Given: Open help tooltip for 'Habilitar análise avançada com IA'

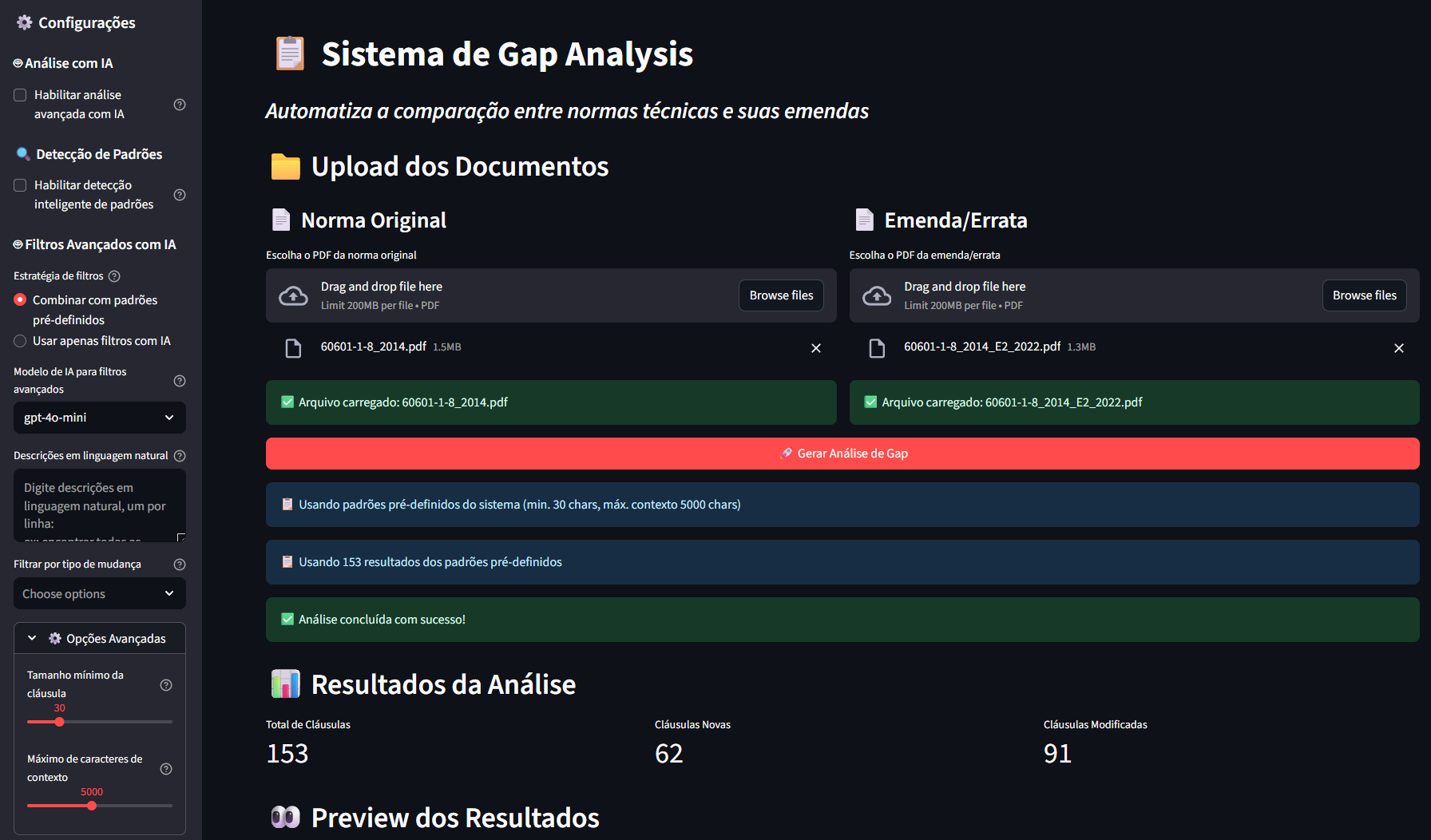Looking at the screenshot, I should 179,104.
